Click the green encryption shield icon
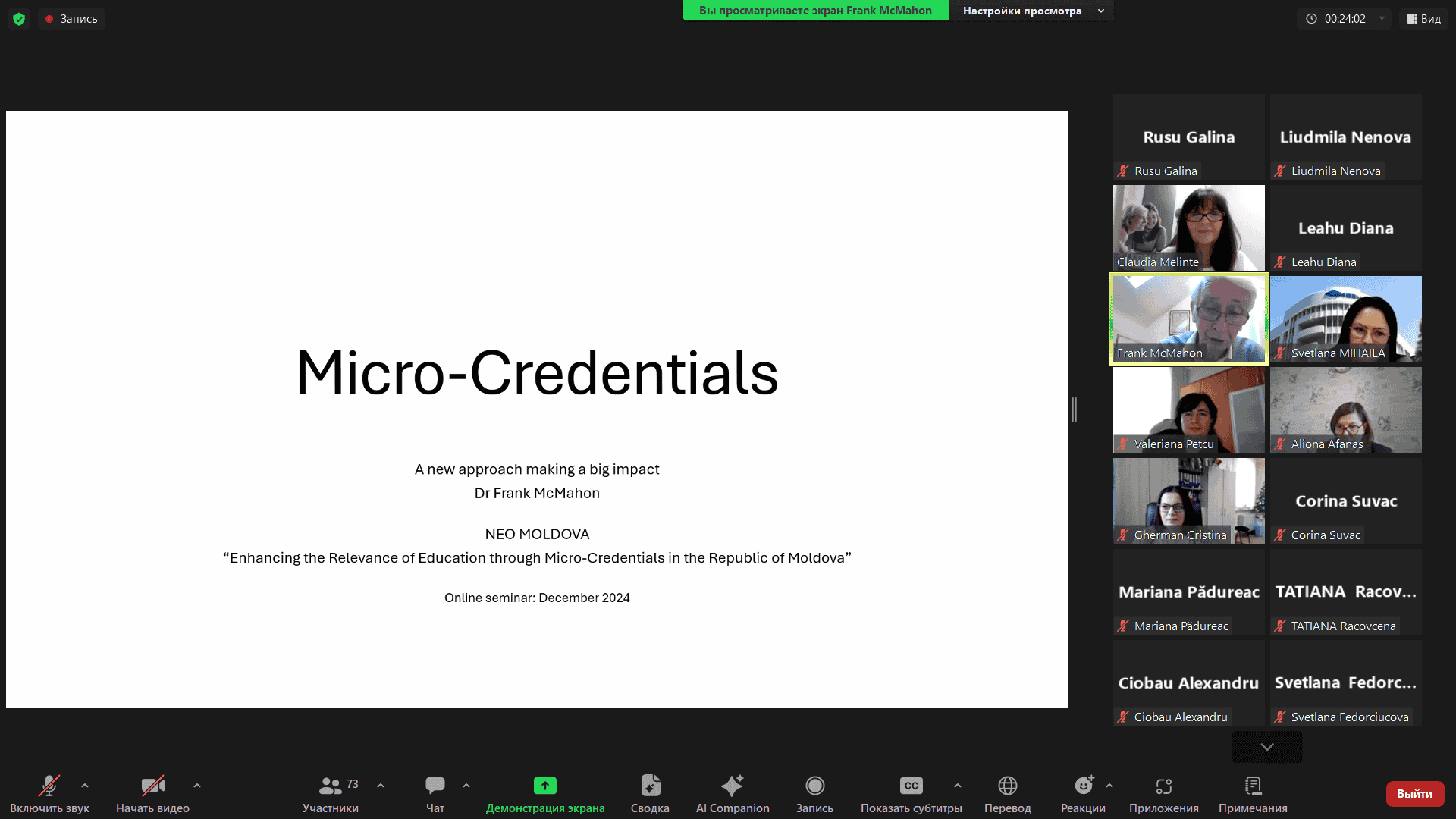The image size is (1456, 819). pyautogui.click(x=19, y=19)
